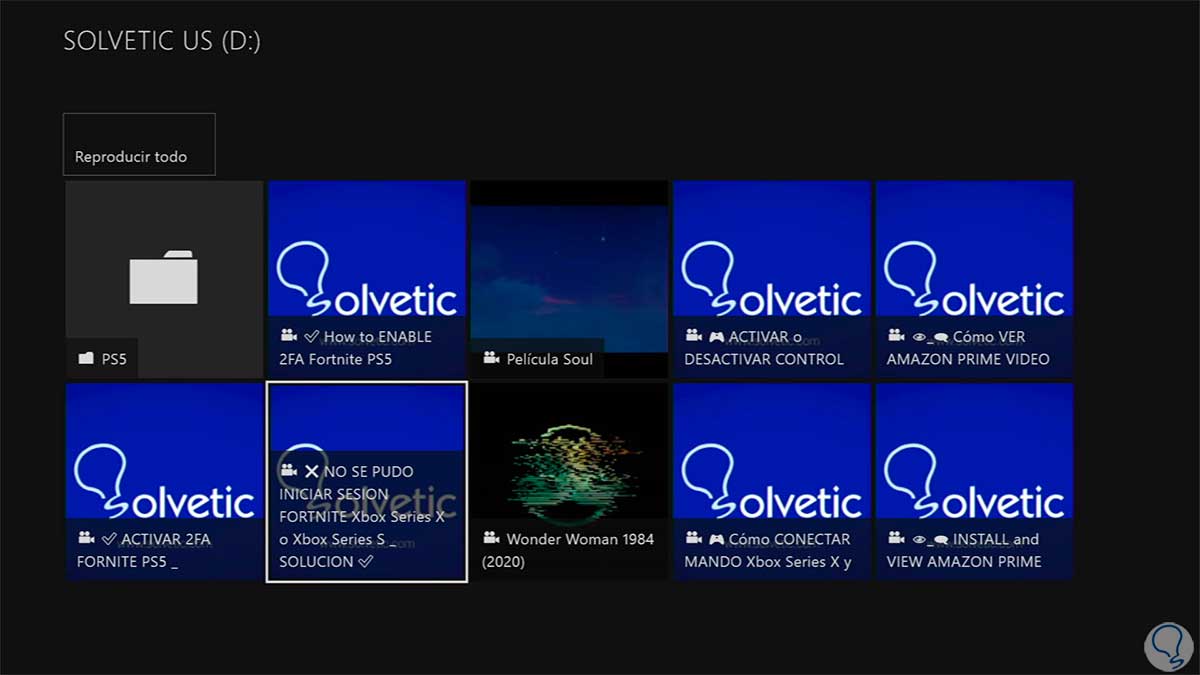Open the INSTALL and VIEW AMAZON PRIME video
This screenshot has height=675, width=1200.
[974, 481]
